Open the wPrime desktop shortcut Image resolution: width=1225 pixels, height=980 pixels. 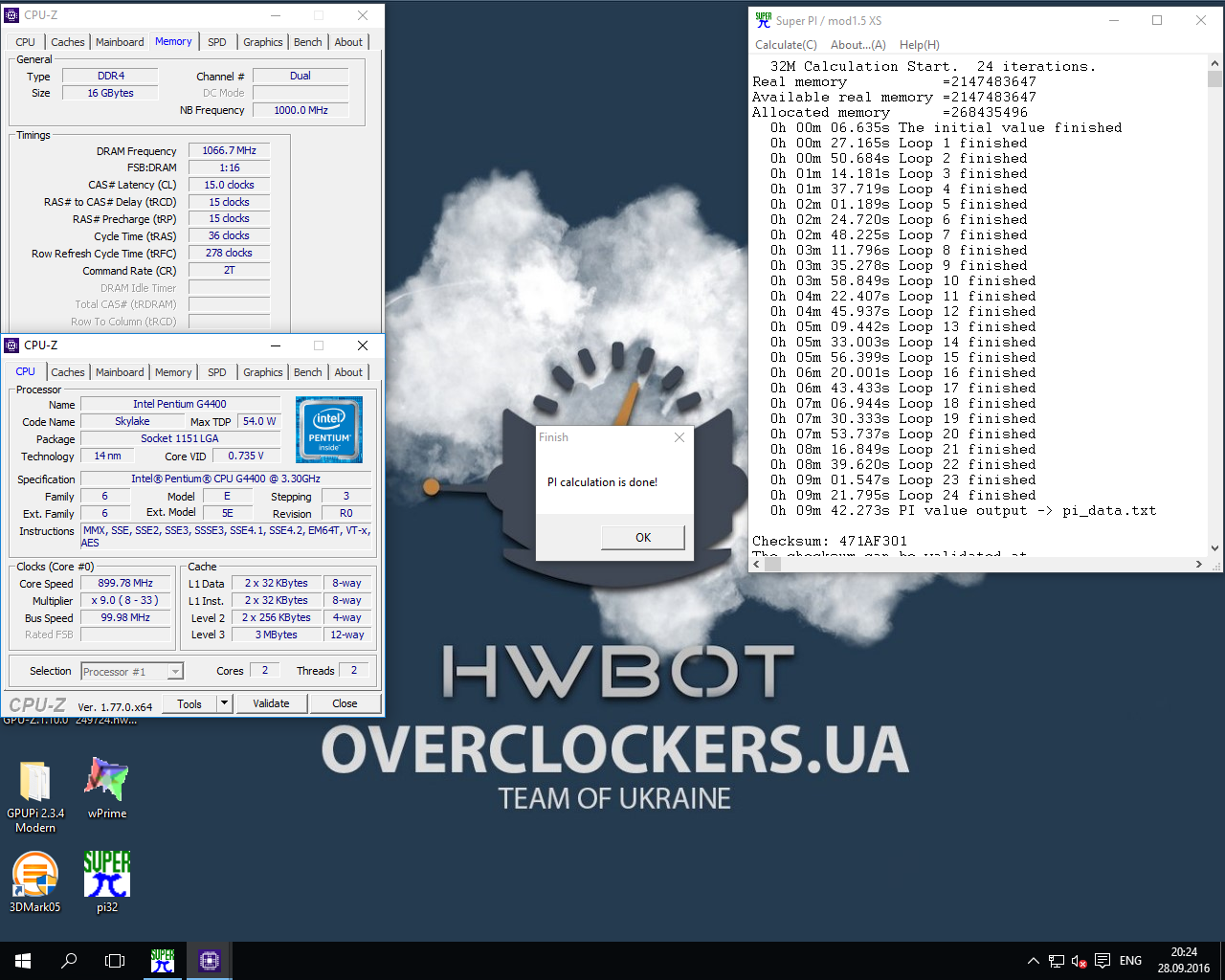106,790
